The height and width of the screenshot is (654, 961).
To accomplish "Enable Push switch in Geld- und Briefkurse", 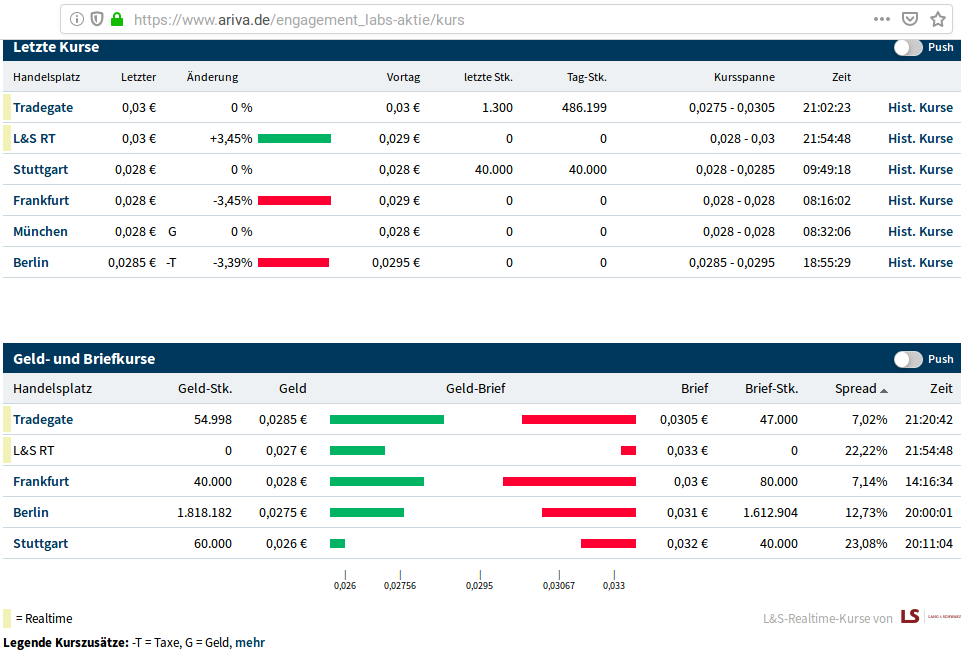I will click(x=908, y=359).
